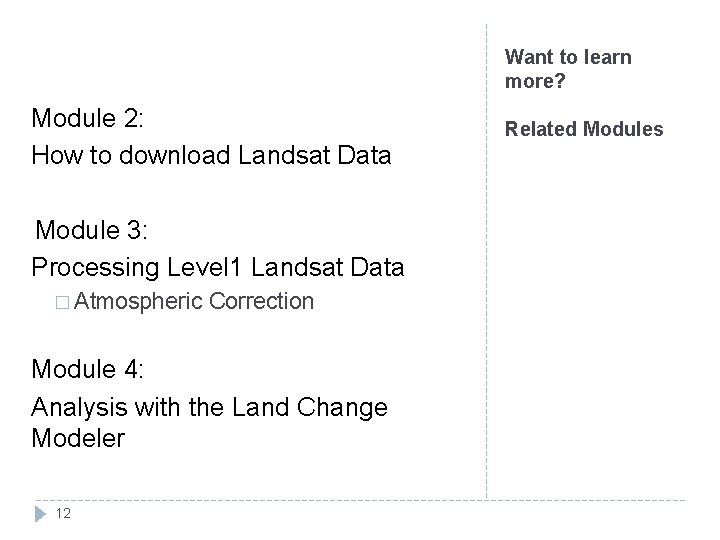
Task: Click the 'Want to learn more?' title
Action: point(568,69)
